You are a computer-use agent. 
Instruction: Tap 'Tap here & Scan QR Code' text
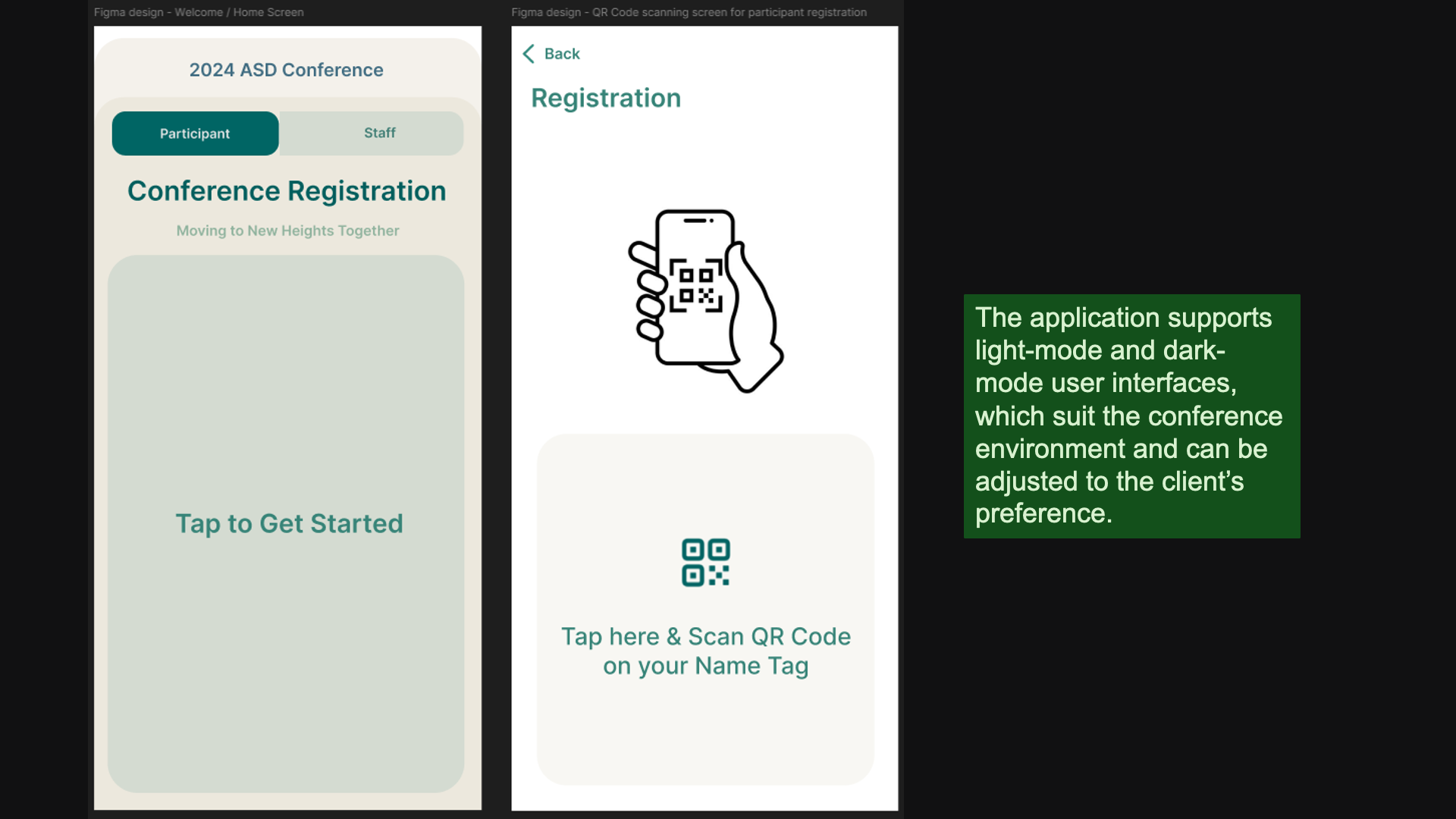point(705,636)
